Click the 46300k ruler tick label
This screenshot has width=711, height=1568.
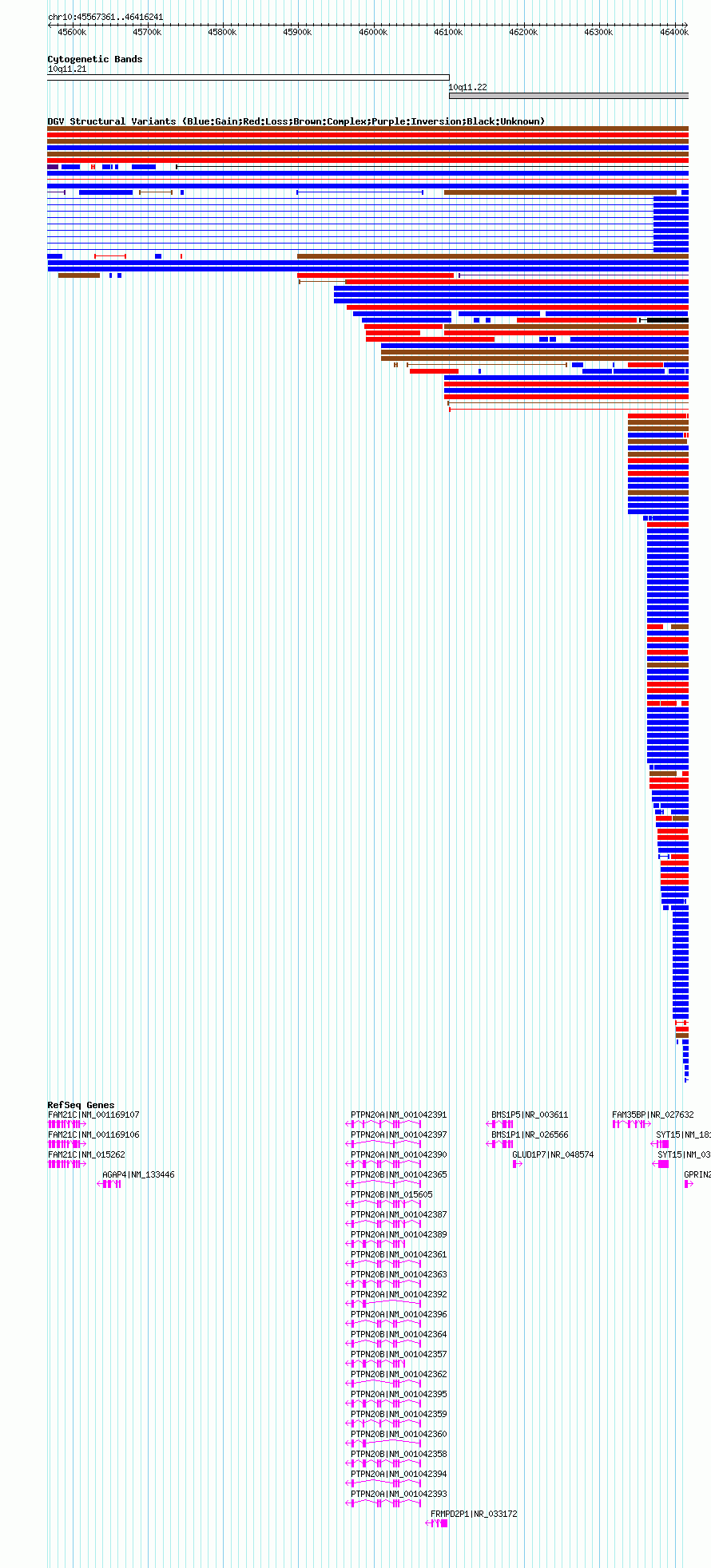coord(598,32)
